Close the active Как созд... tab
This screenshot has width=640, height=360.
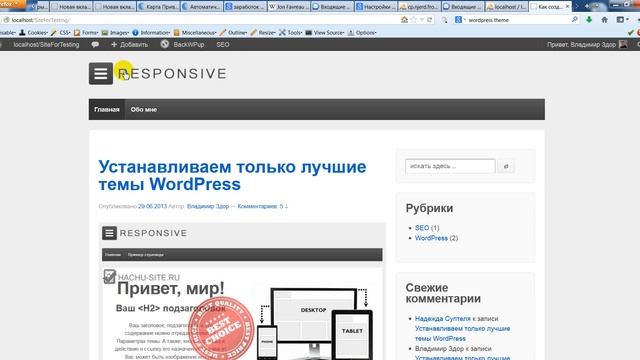click(567, 7)
